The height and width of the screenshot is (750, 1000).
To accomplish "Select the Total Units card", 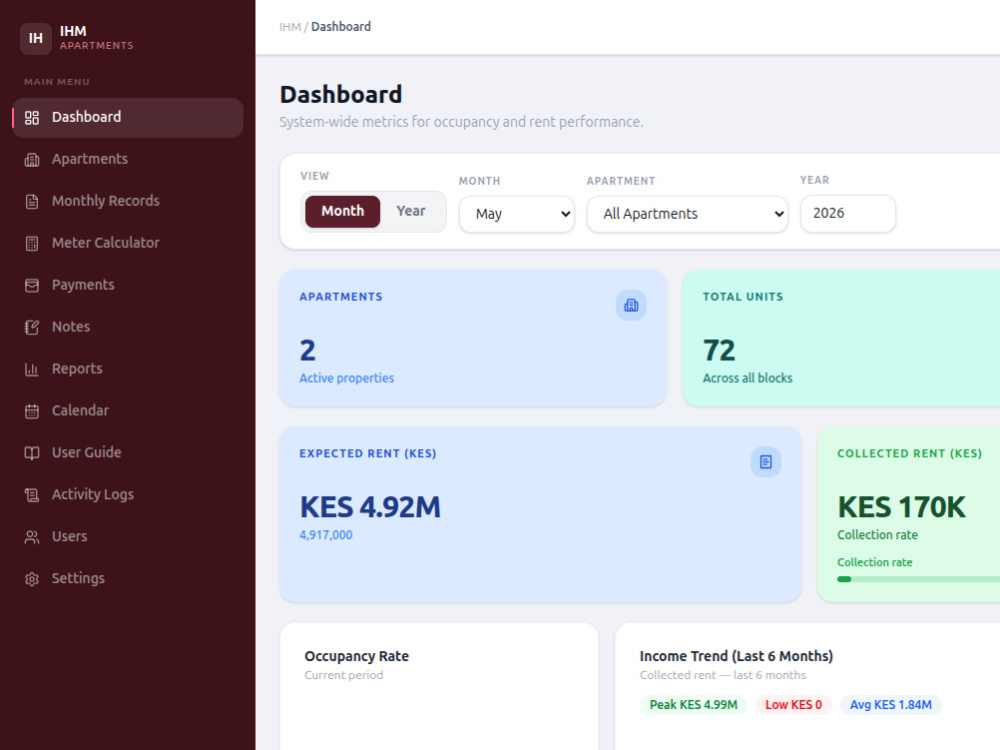I will (841, 338).
